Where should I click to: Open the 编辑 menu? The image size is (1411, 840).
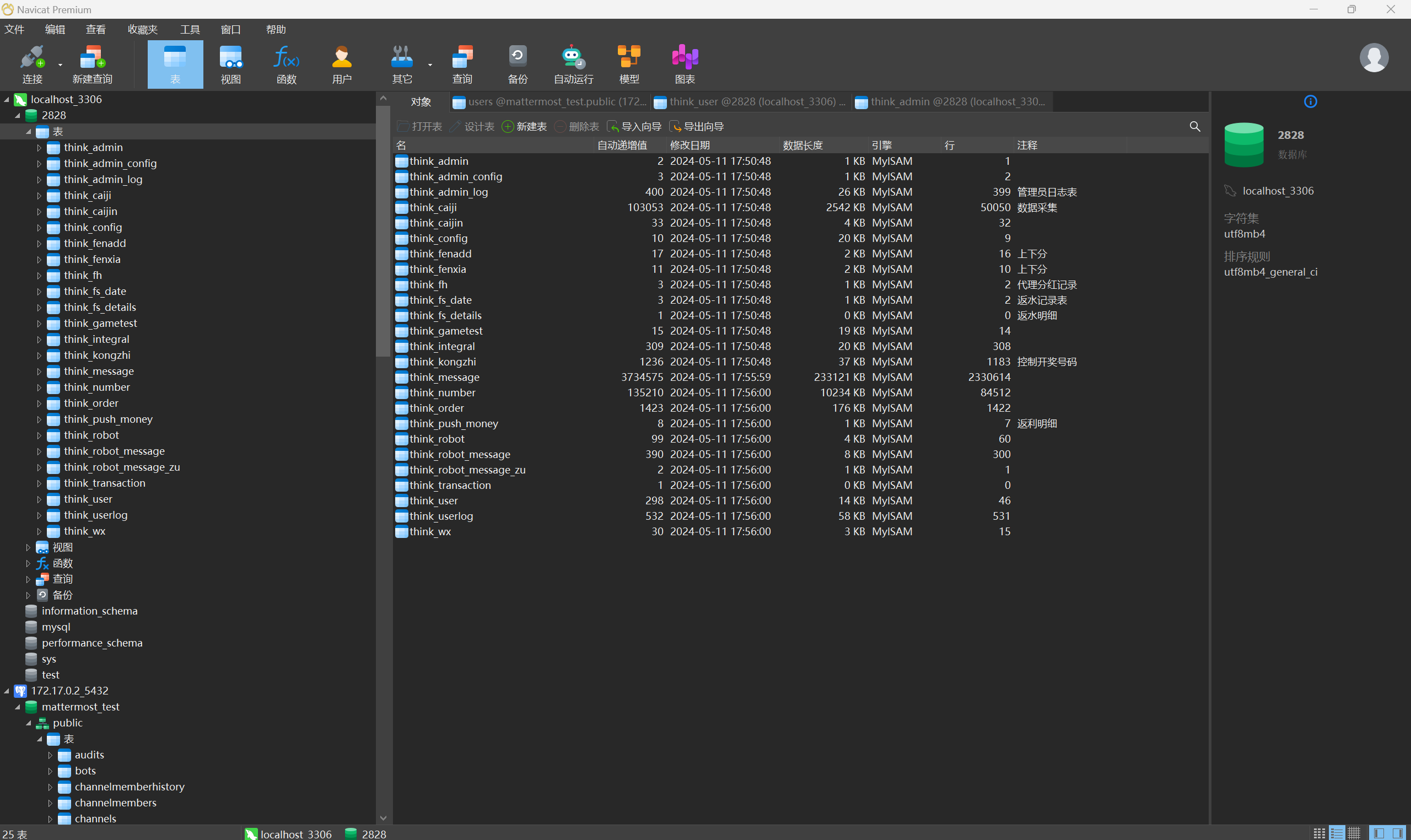pyautogui.click(x=55, y=29)
